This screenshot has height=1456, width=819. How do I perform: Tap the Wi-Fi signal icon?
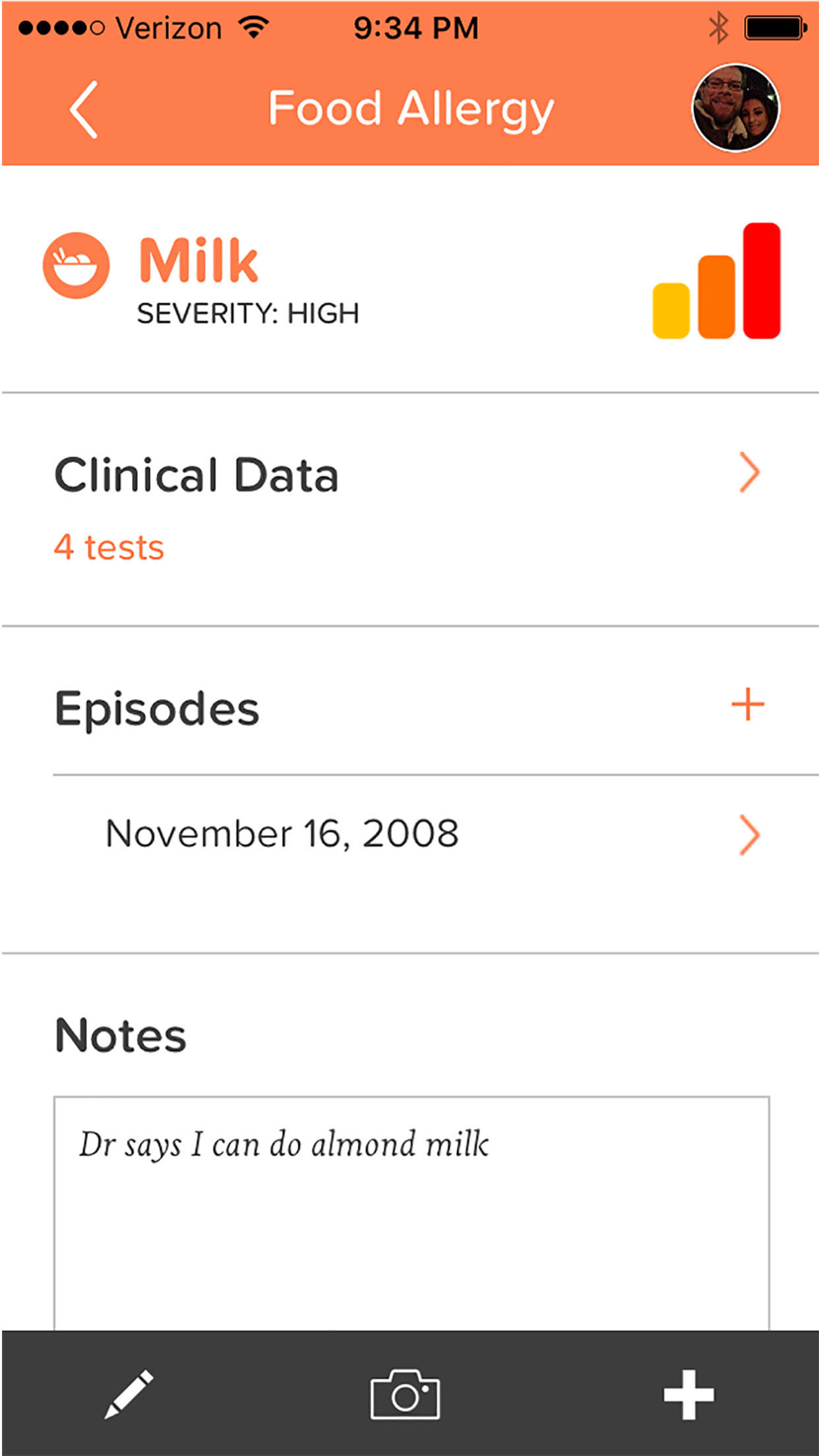(x=254, y=28)
